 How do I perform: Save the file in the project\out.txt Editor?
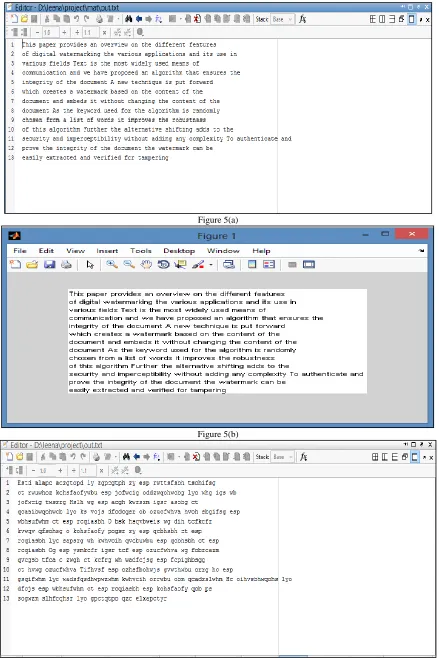point(29,457)
